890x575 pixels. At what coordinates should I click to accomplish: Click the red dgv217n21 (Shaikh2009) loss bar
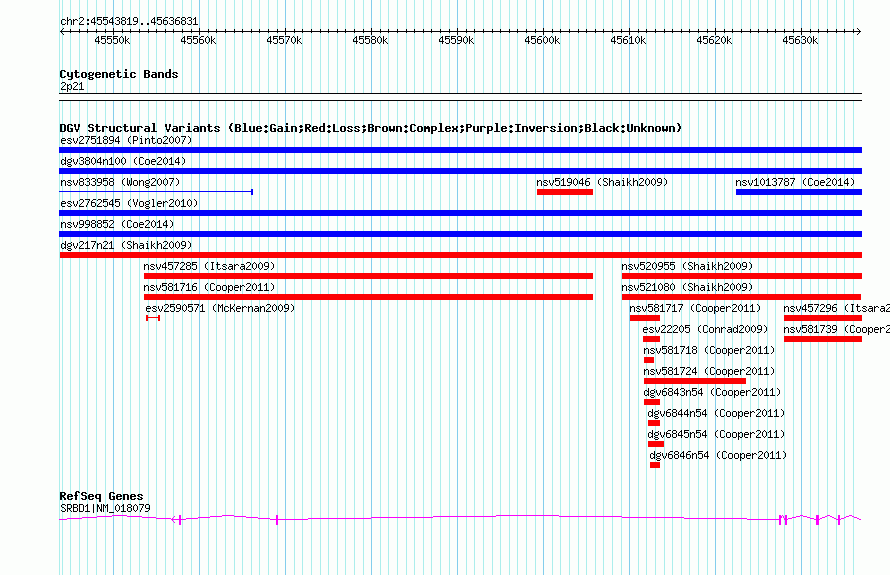tap(461, 255)
